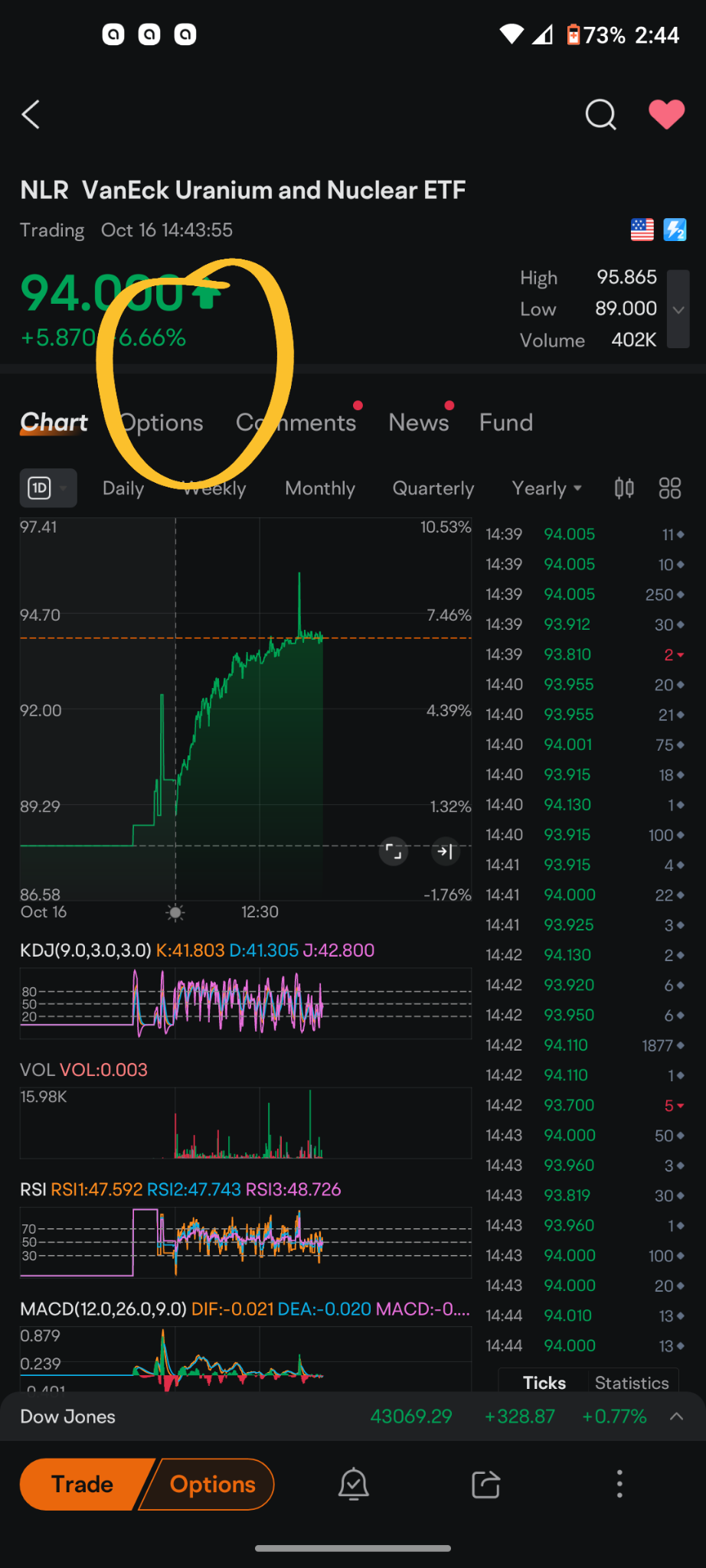
Task: Toggle the pink heart favorite icon
Action: click(x=667, y=115)
